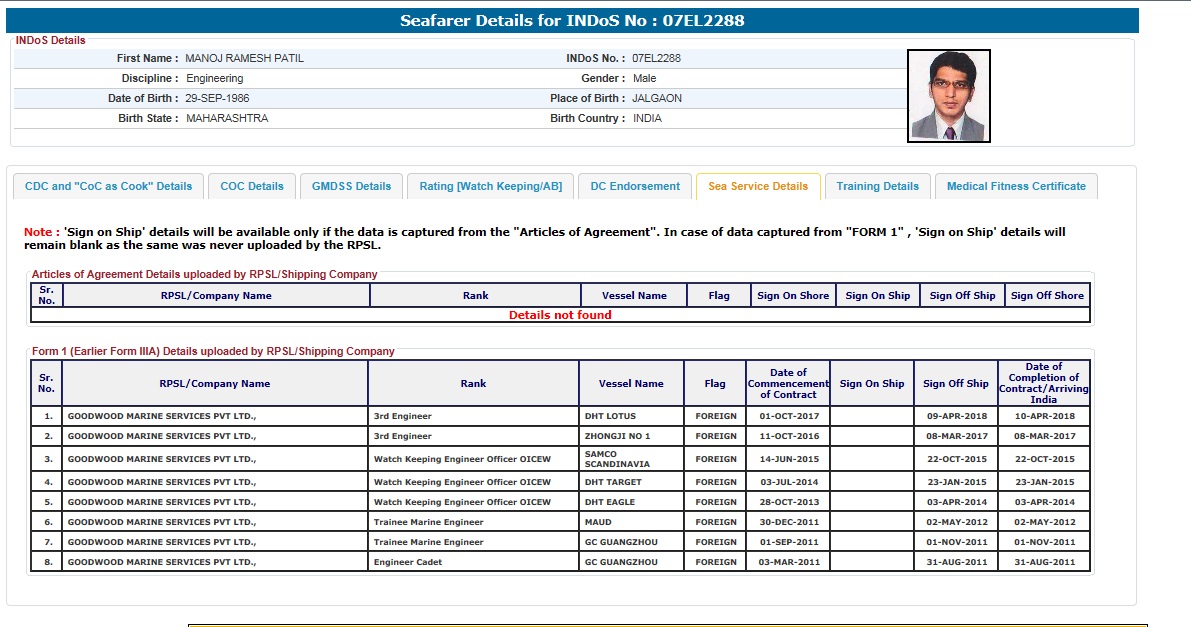This screenshot has width=1191, height=627.
Task: Open the CDC and "CoC as Cook" Details tab
Action: [108, 186]
